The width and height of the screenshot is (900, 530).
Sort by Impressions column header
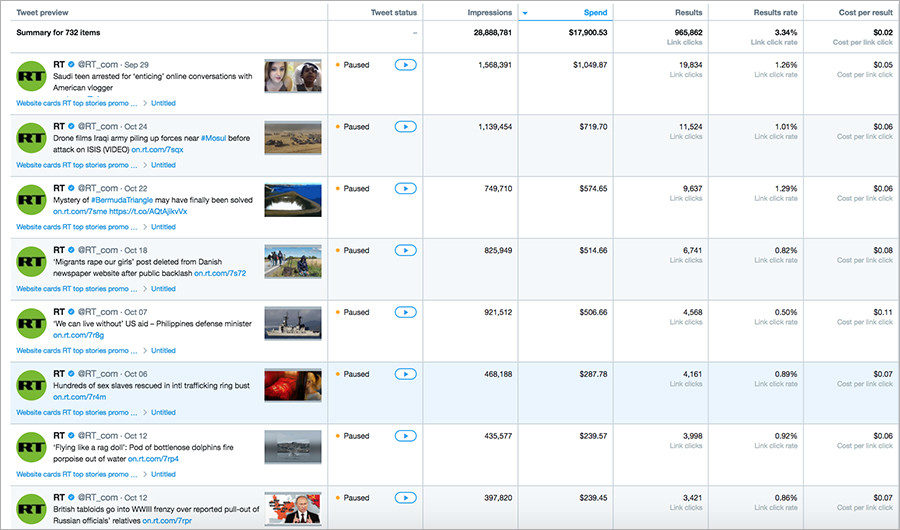coord(490,12)
